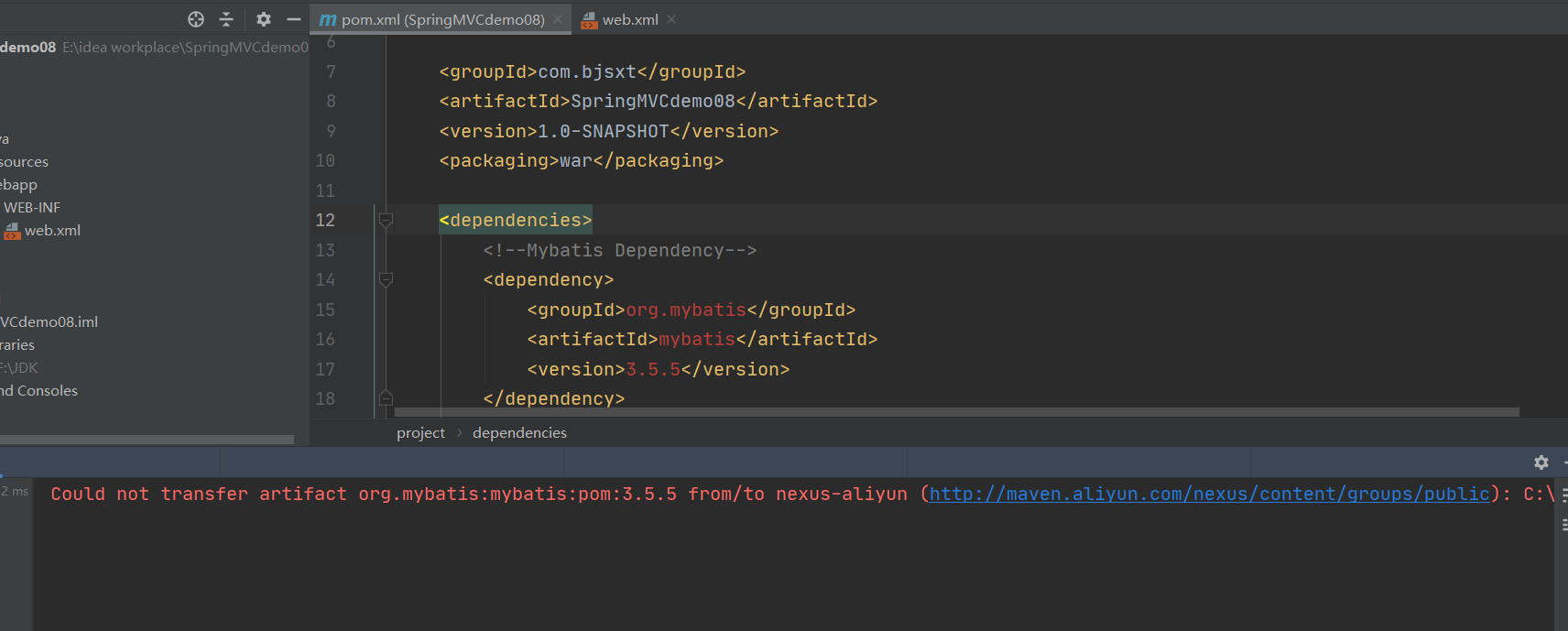This screenshot has height=631, width=1568.
Task: Close the pom.xml tab
Action: (558, 19)
